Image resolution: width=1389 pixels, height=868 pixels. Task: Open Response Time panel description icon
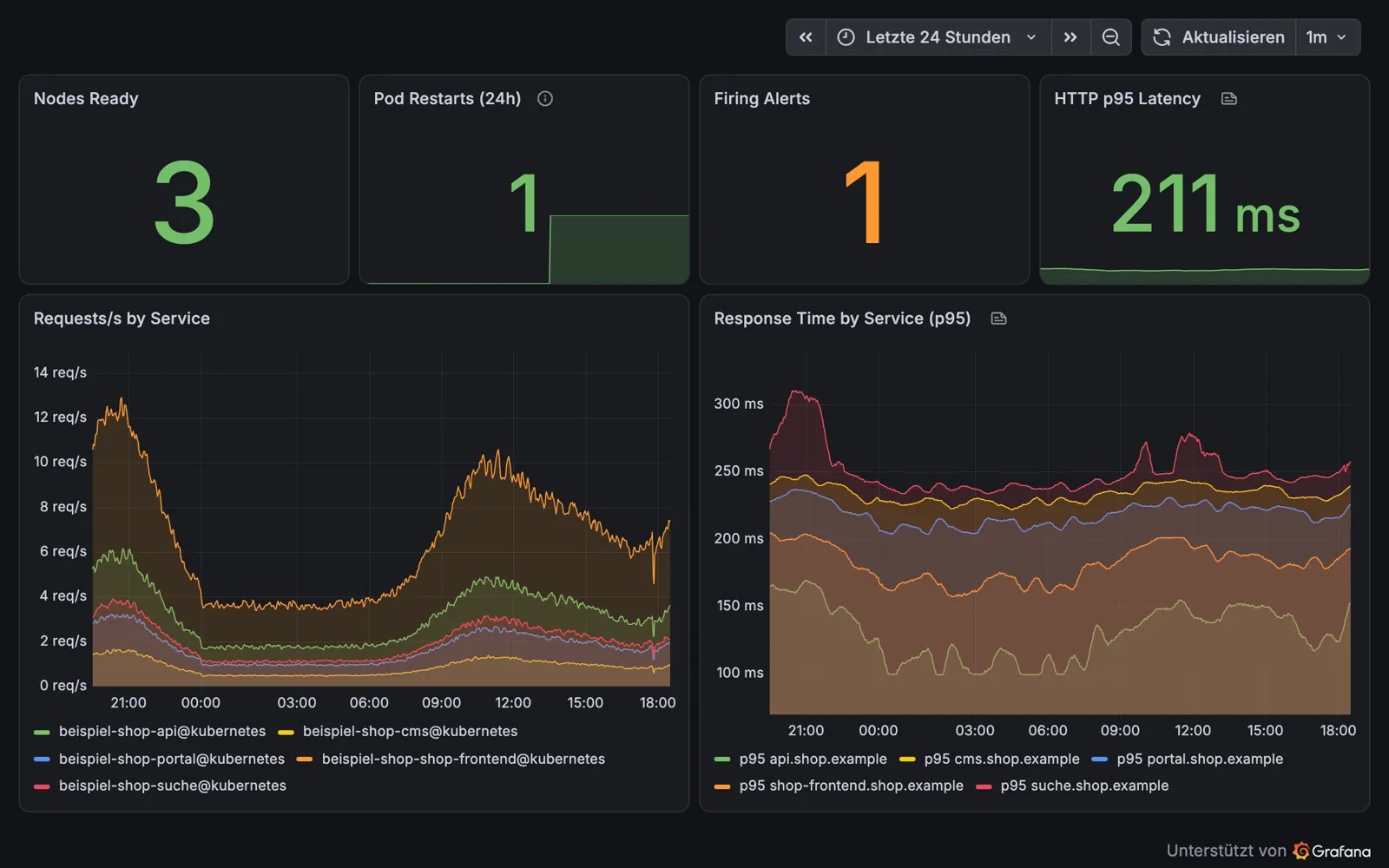point(998,319)
